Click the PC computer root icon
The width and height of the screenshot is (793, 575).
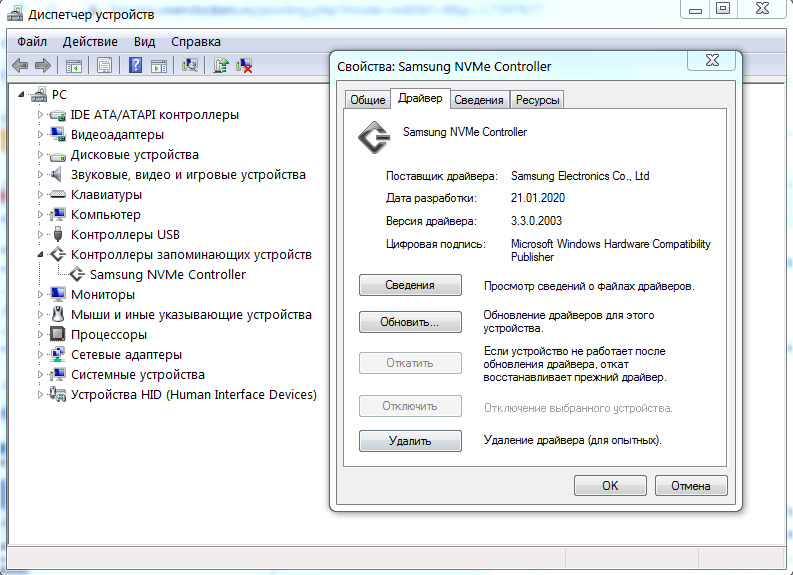click(39, 95)
